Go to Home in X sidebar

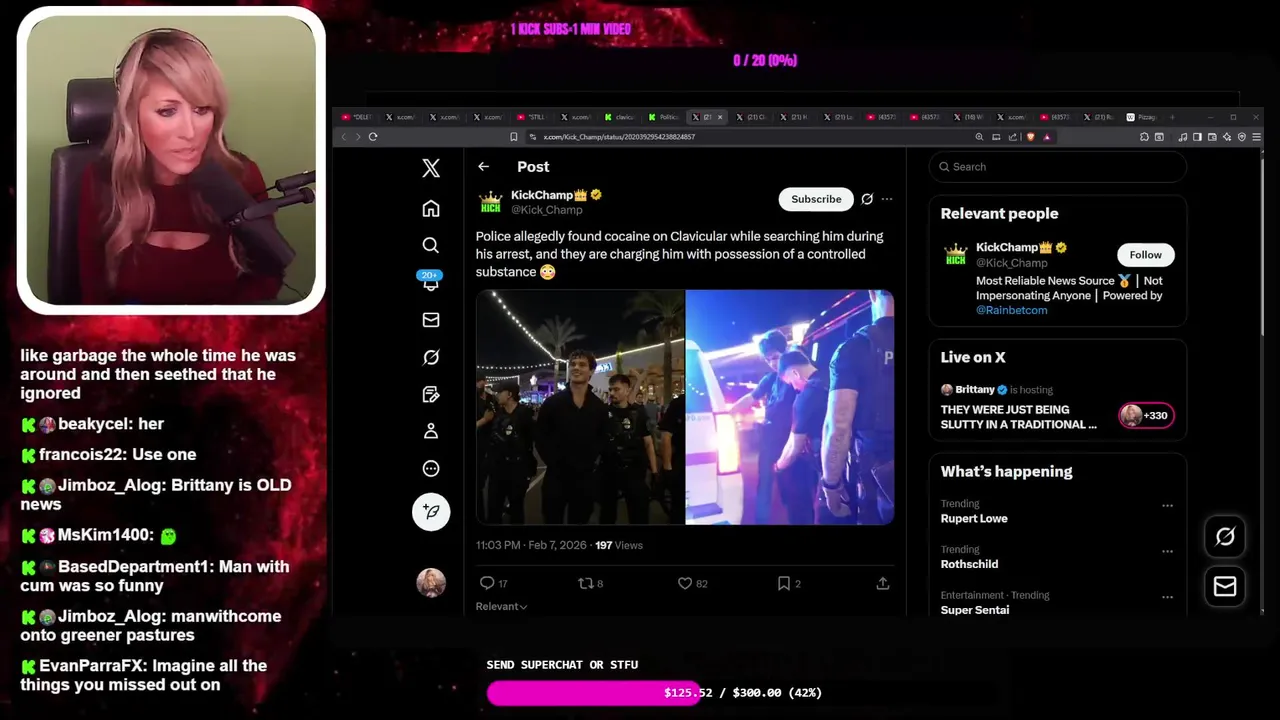[431, 208]
